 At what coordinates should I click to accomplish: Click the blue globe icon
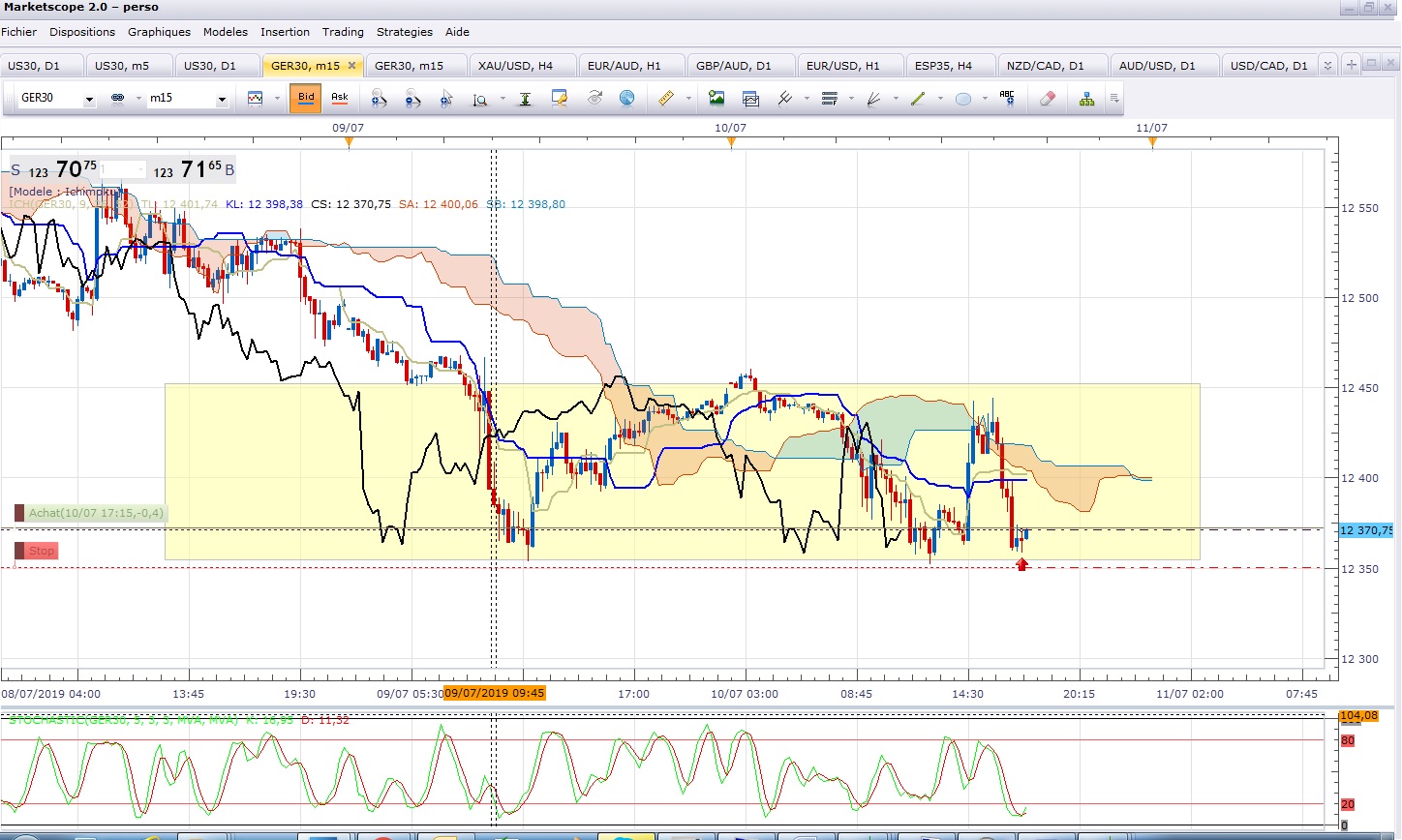tap(627, 98)
